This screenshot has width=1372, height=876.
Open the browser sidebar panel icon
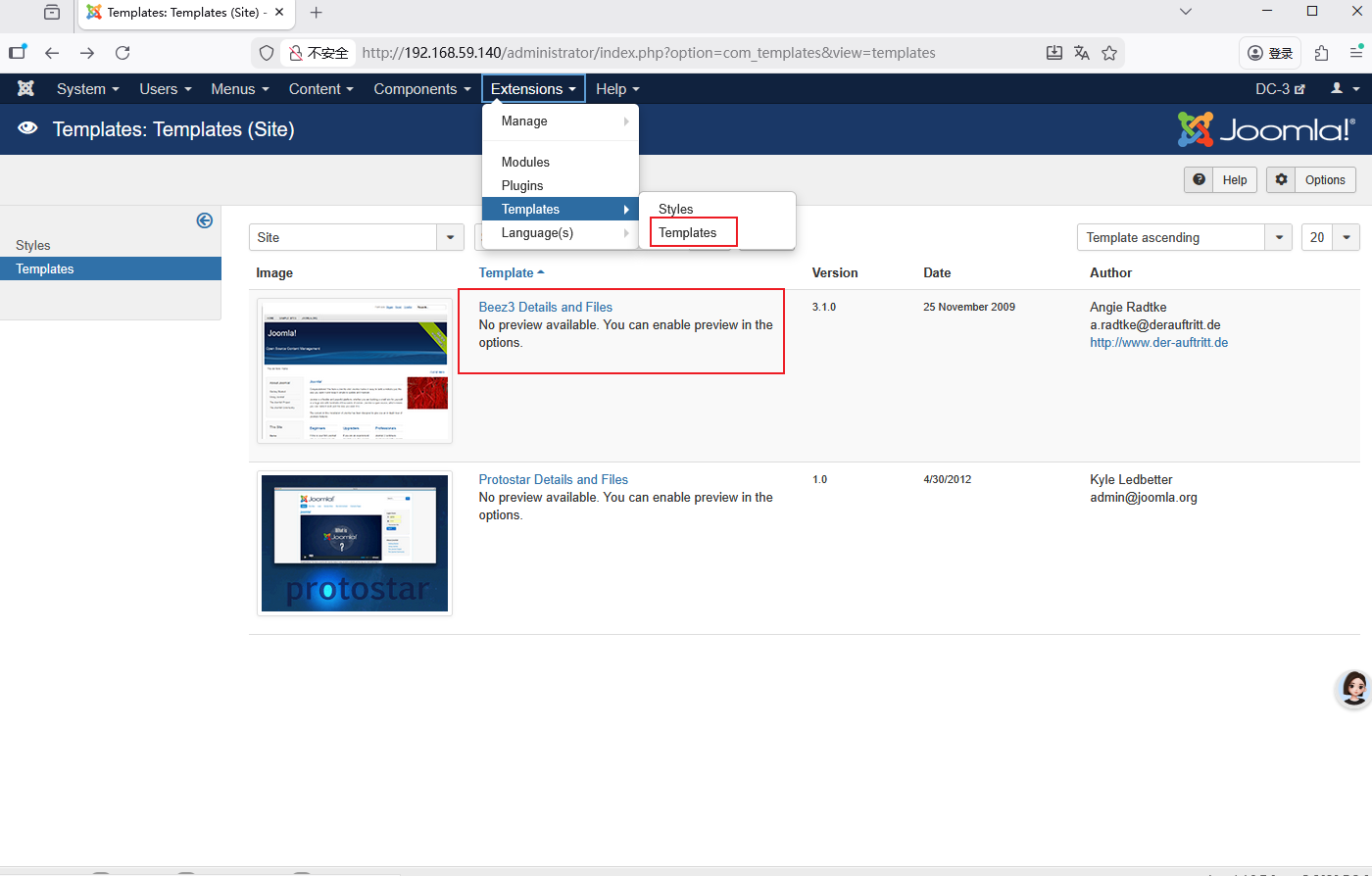pos(17,53)
